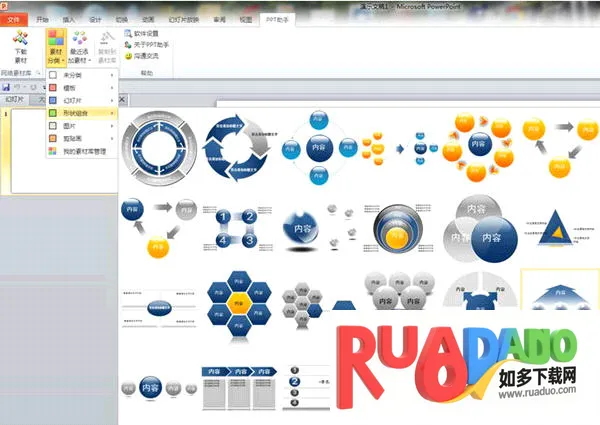Switch to the 插入 ribbon tab
Screen dimensions: 600x425
(x=68, y=19)
